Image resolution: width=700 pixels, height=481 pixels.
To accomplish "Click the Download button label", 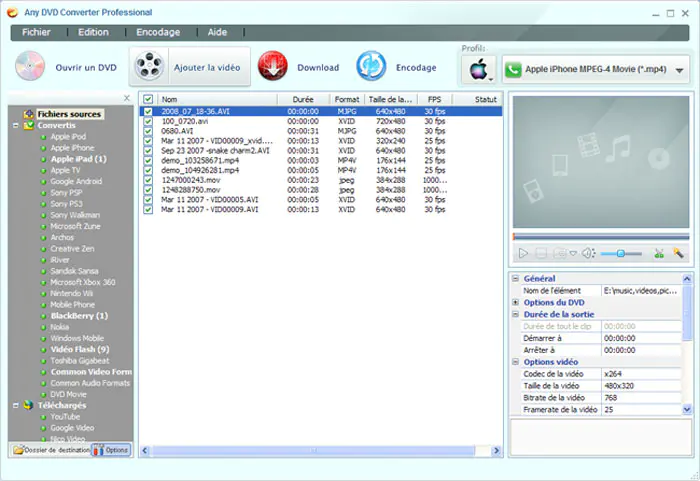I will tap(318, 67).
